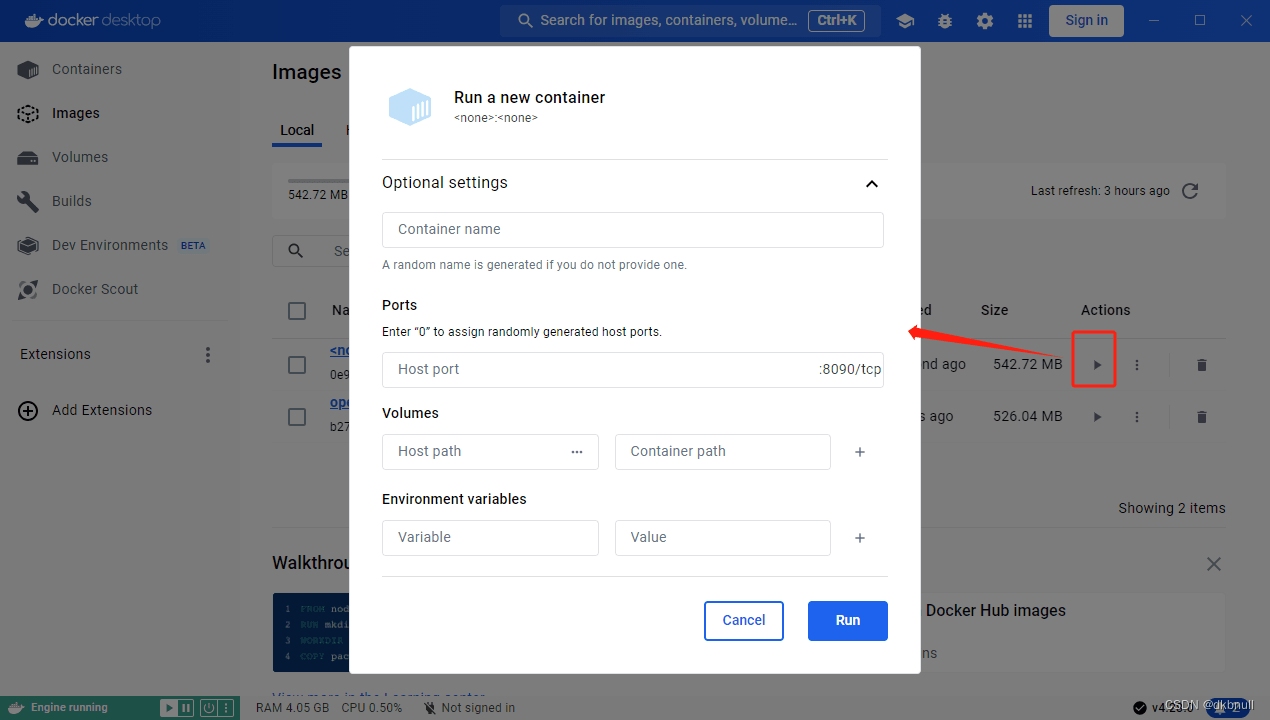The height and width of the screenshot is (720, 1270).
Task: Add another environment variable plus icon
Action: [860, 538]
